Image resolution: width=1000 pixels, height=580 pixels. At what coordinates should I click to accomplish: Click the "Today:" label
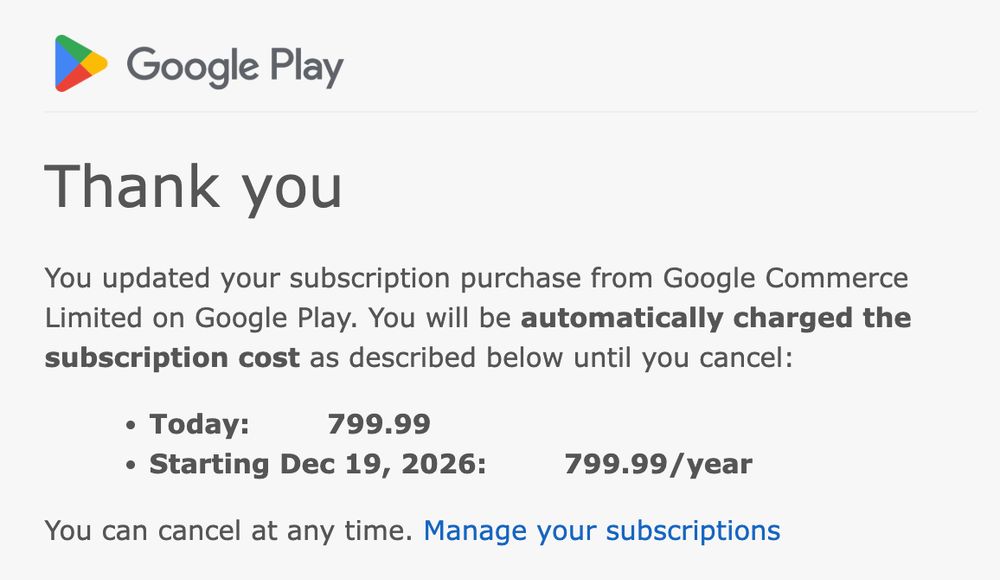coord(199,424)
